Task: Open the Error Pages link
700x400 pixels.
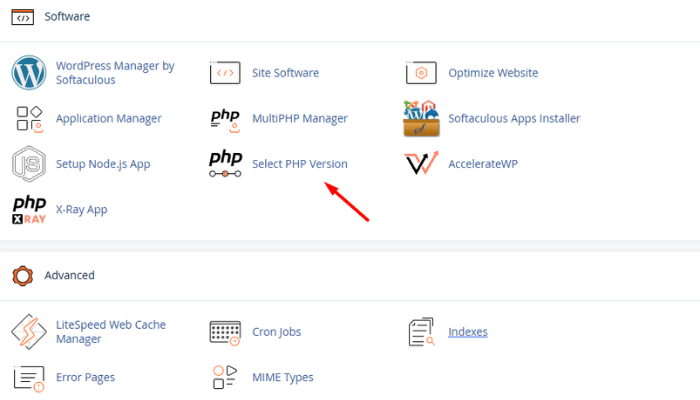Action: [85, 377]
